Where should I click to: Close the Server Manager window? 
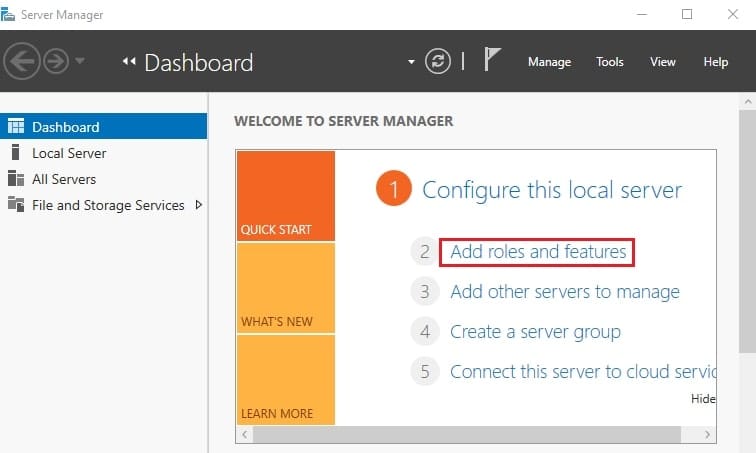tap(732, 14)
